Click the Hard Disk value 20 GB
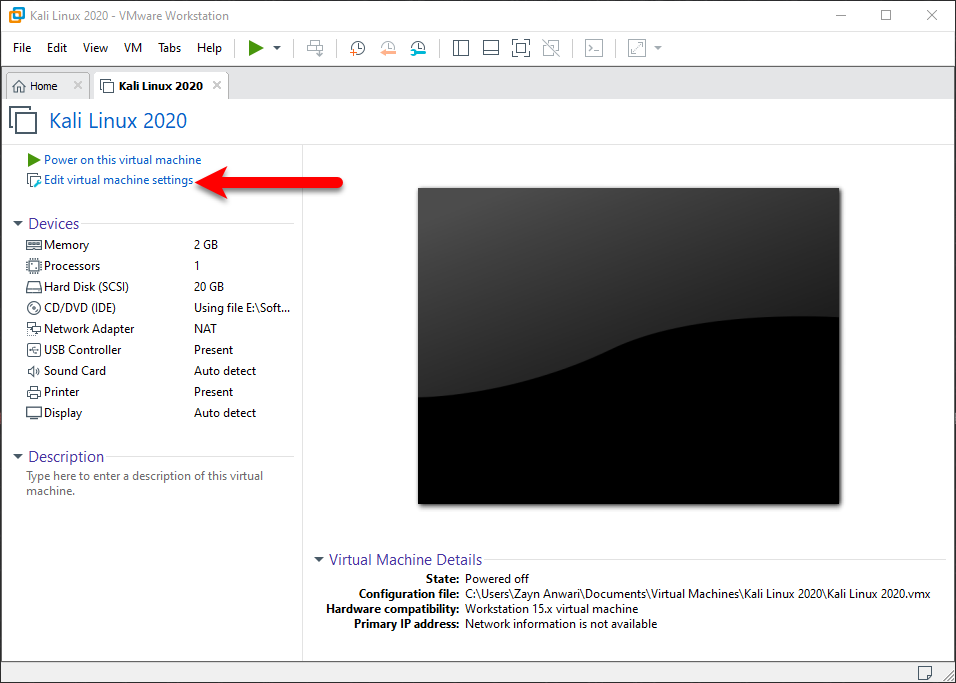This screenshot has height=683, width=956. pyautogui.click(x=209, y=287)
